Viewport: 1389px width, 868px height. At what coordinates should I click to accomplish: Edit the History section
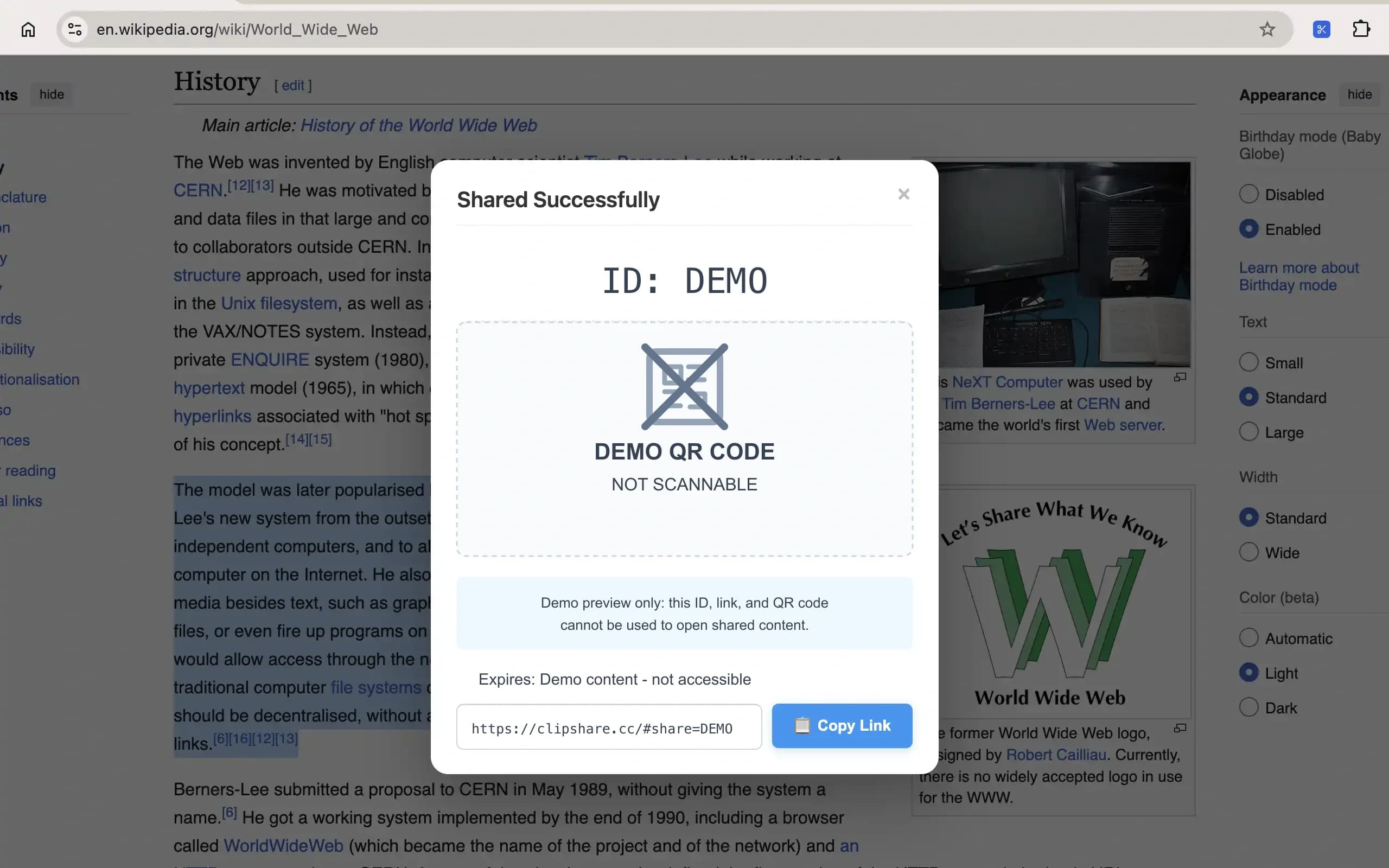point(293,86)
